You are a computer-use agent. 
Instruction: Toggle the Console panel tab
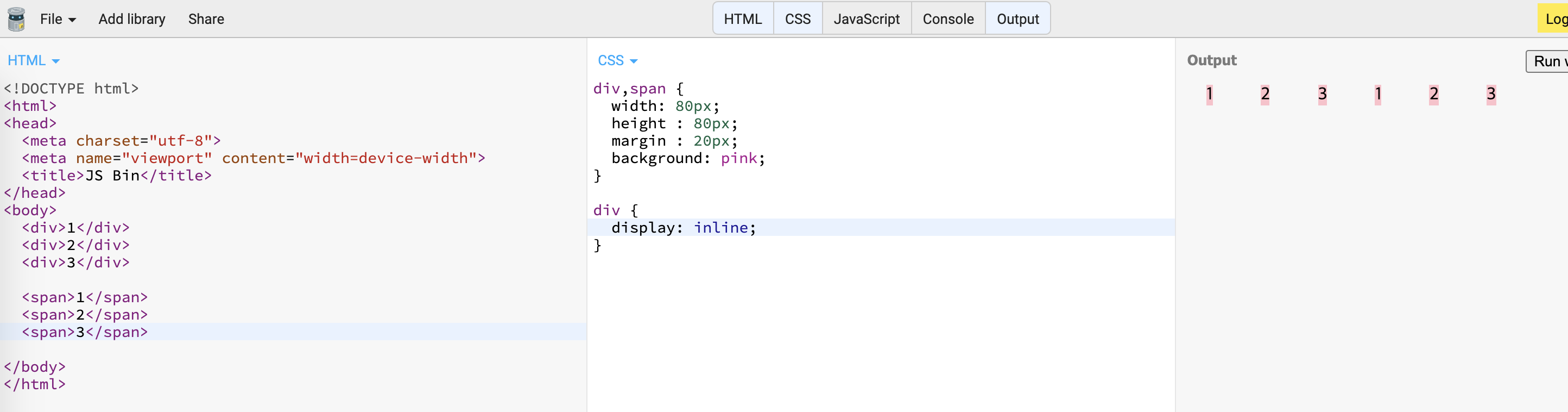coord(948,19)
